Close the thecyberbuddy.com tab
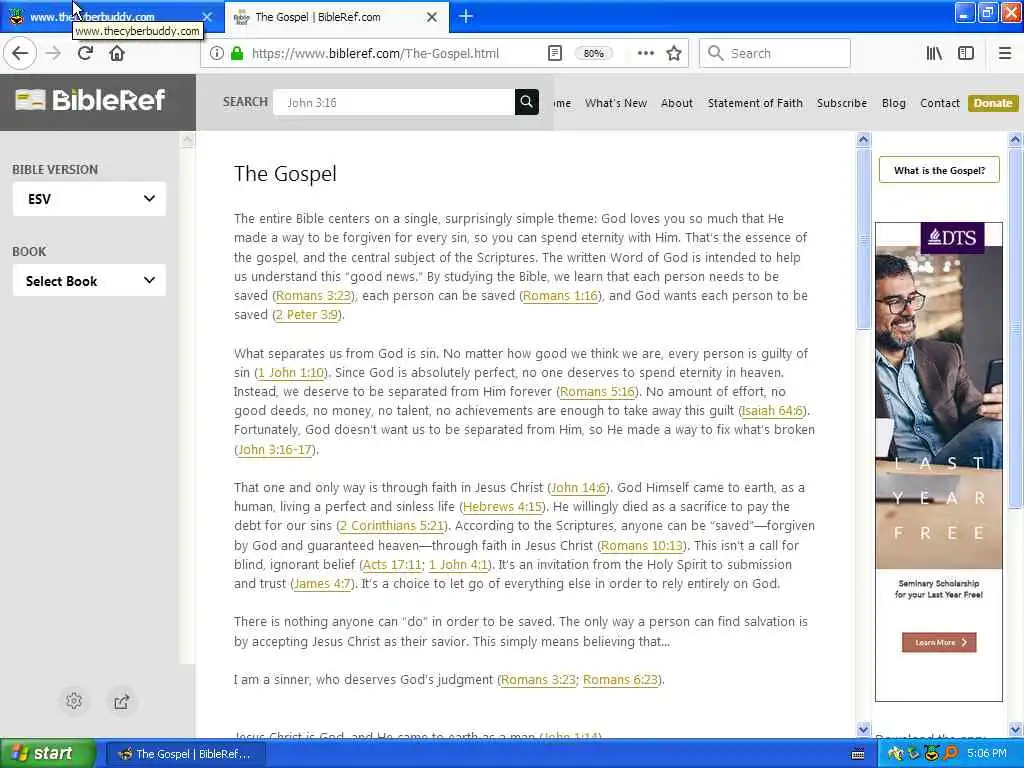The height and width of the screenshot is (768, 1024). (207, 16)
